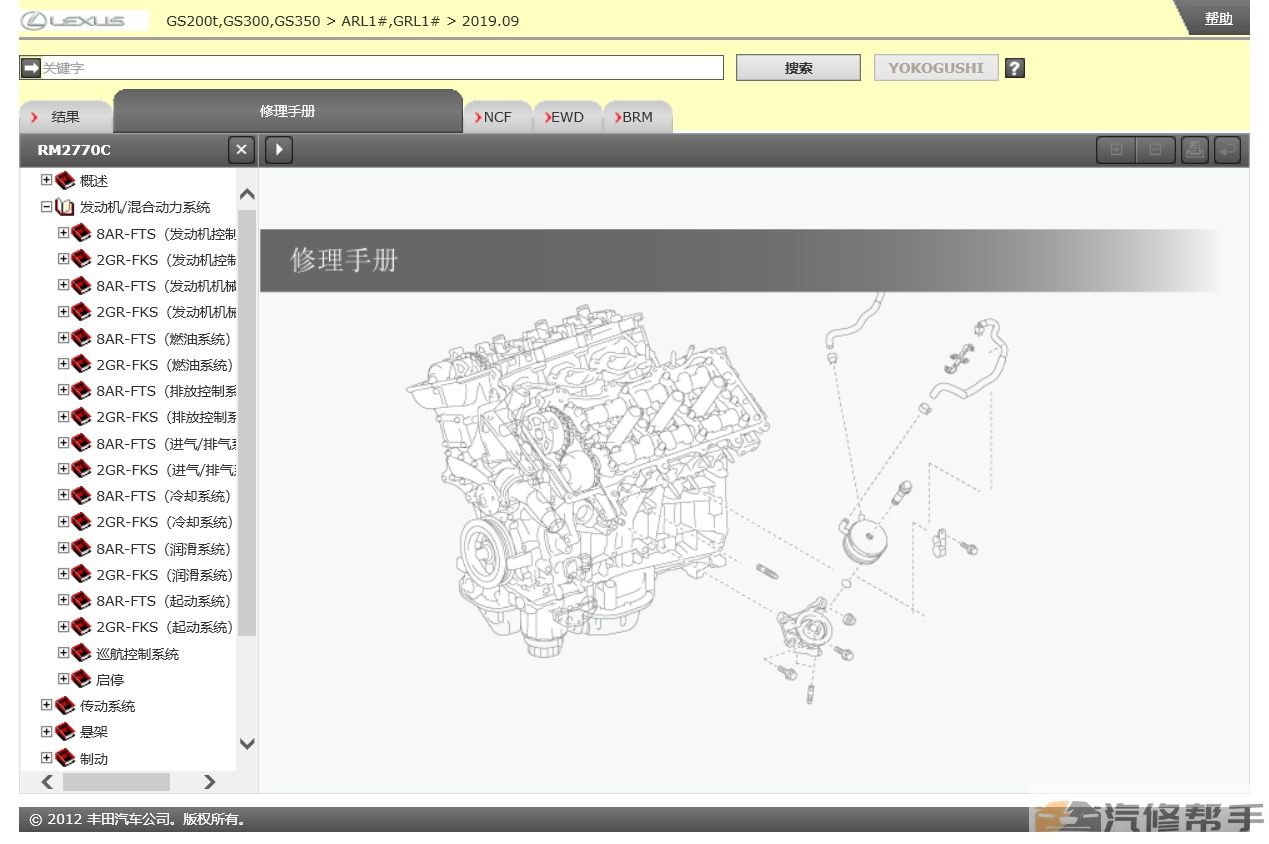
Task: Collapse the 发动机/混合动力系统 tree node
Action: point(46,207)
